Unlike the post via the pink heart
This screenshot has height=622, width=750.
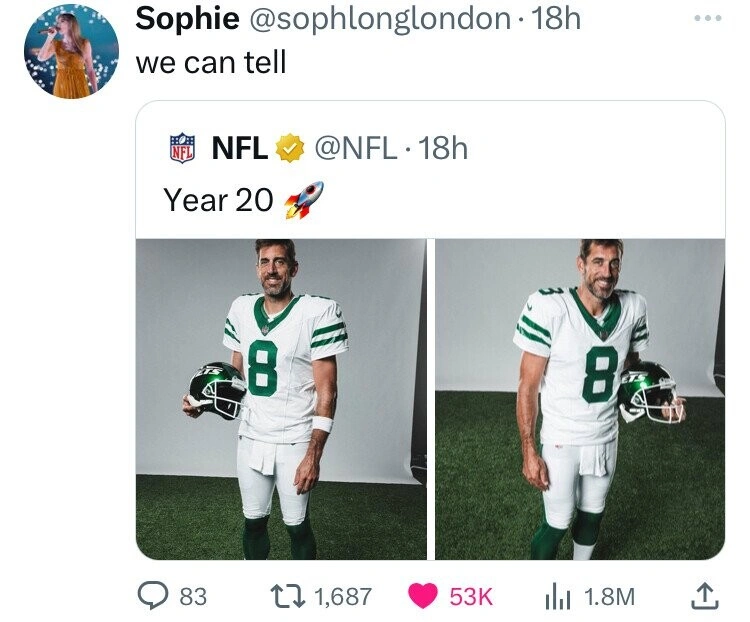[x=424, y=596]
